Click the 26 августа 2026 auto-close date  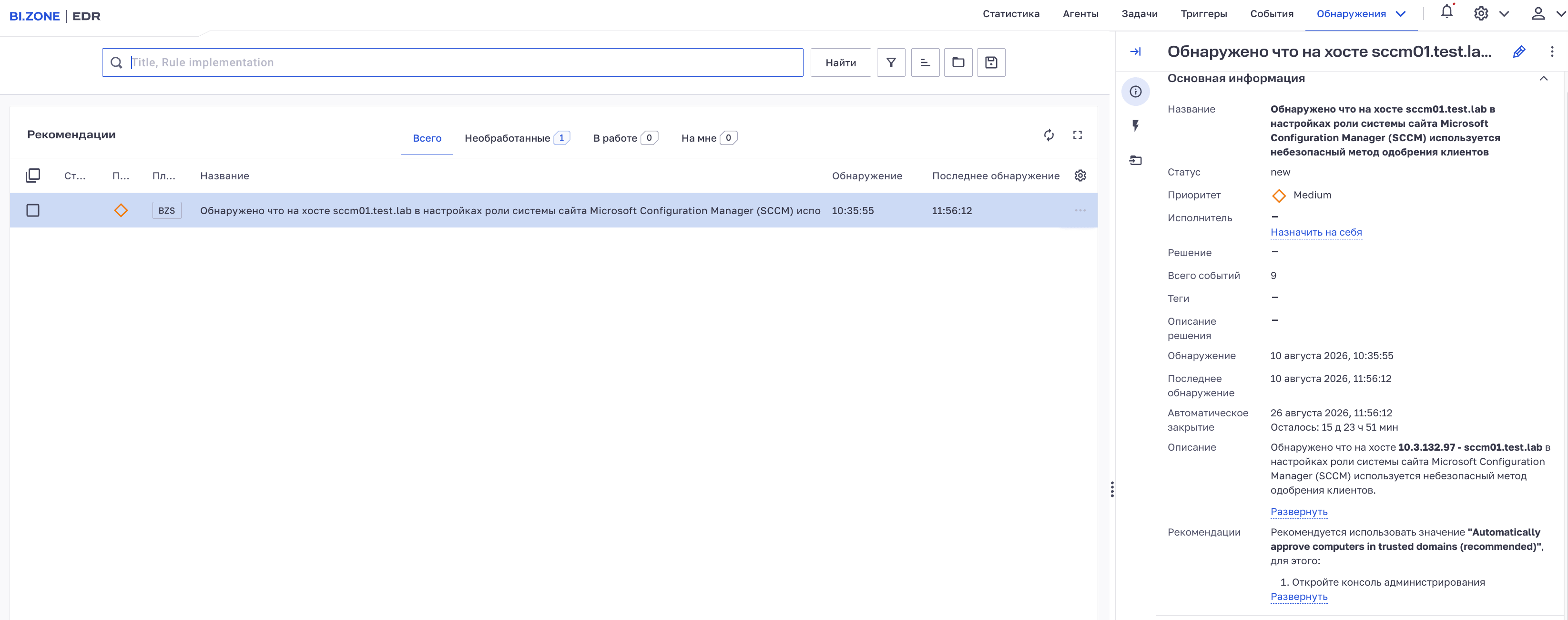point(1331,413)
